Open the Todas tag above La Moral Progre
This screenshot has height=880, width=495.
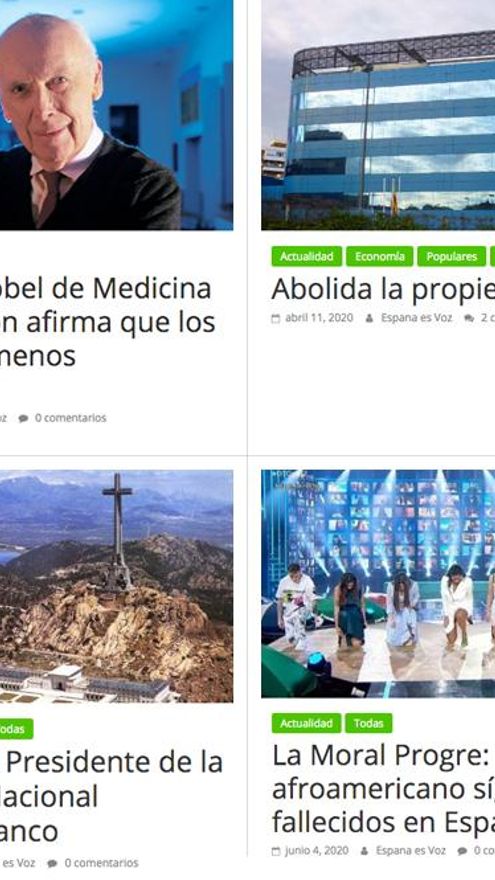pyautogui.click(x=368, y=723)
